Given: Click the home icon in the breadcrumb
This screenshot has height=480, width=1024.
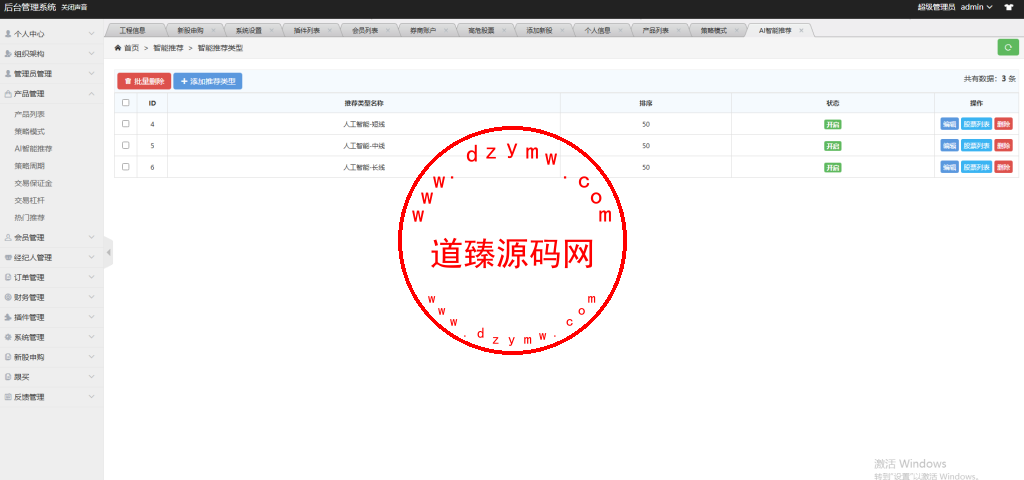Looking at the screenshot, I should [x=118, y=48].
